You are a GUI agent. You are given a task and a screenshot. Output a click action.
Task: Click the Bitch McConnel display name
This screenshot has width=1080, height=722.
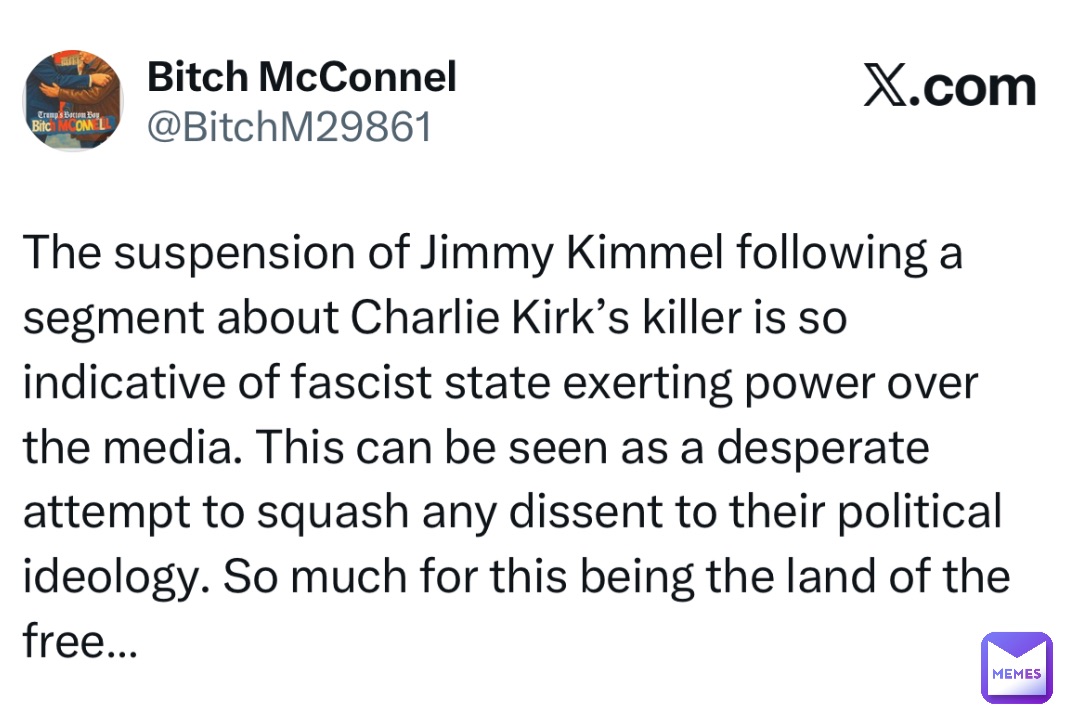click(x=302, y=76)
